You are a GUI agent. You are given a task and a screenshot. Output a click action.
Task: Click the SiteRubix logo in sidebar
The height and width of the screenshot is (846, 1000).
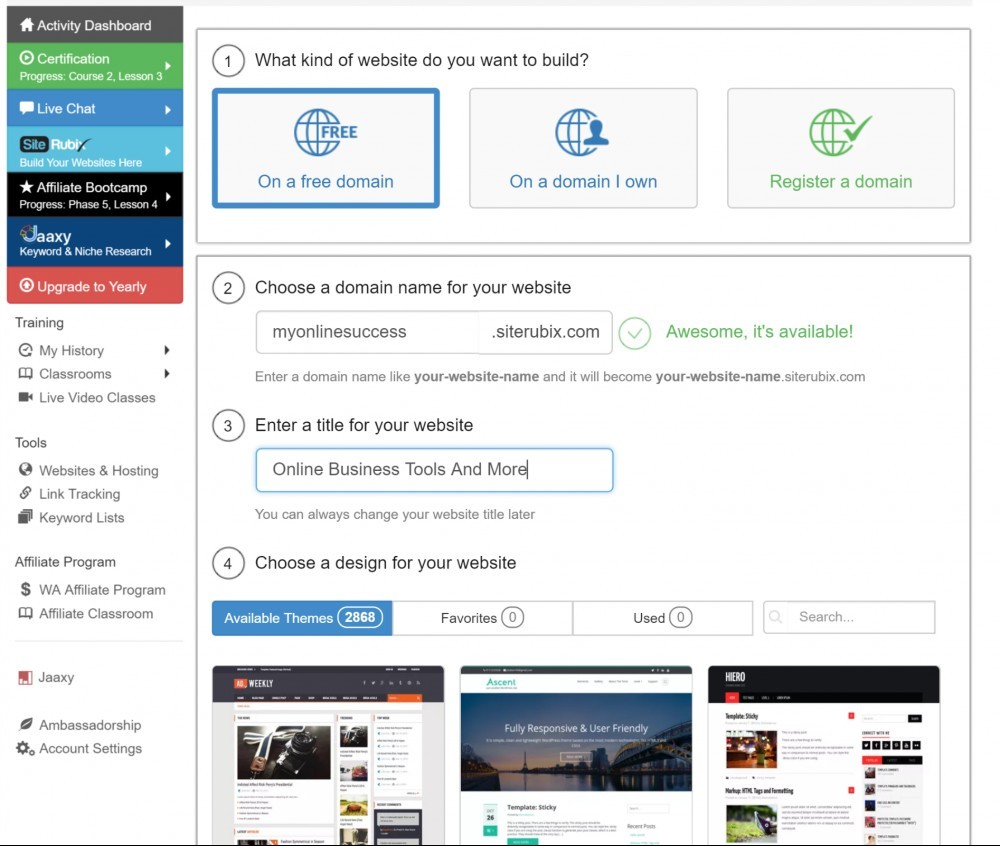pyautogui.click(x=55, y=144)
